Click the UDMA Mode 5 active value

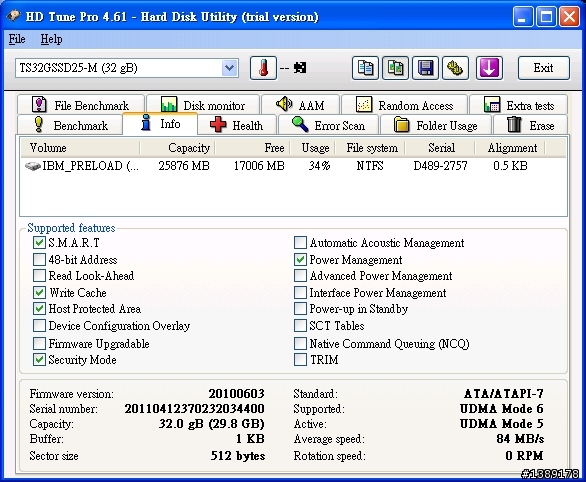pos(502,423)
